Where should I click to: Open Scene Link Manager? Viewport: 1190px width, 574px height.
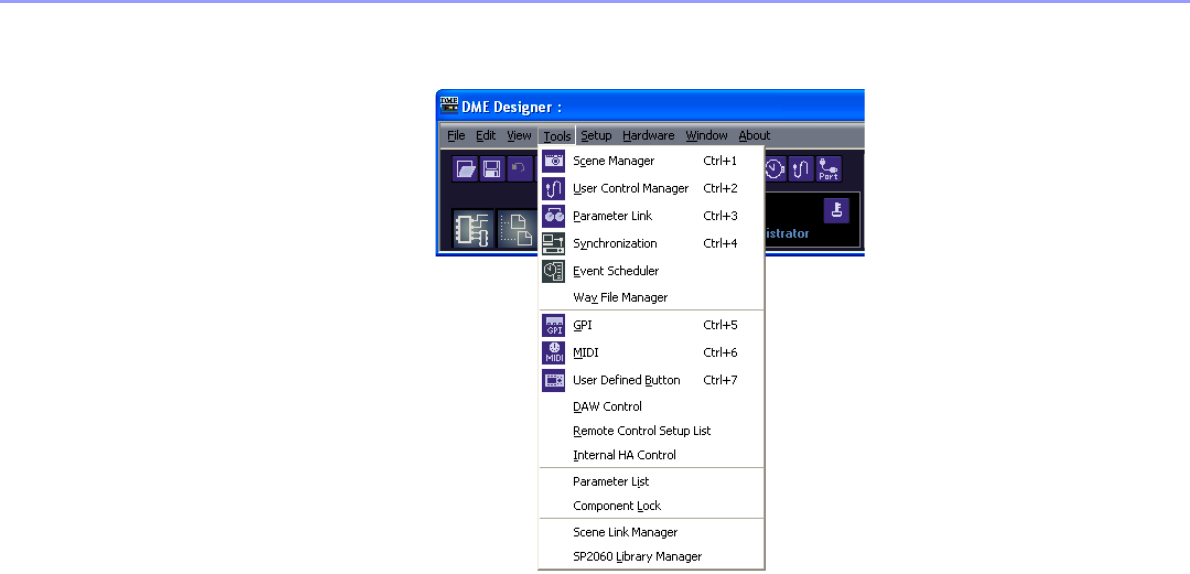[651, 532]
